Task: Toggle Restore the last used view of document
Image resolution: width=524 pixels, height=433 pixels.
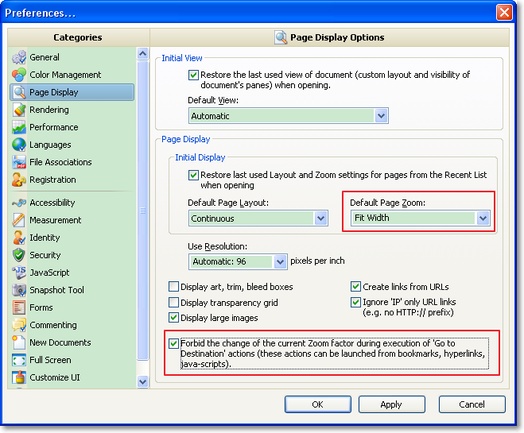Action: (x=193, y=75)
